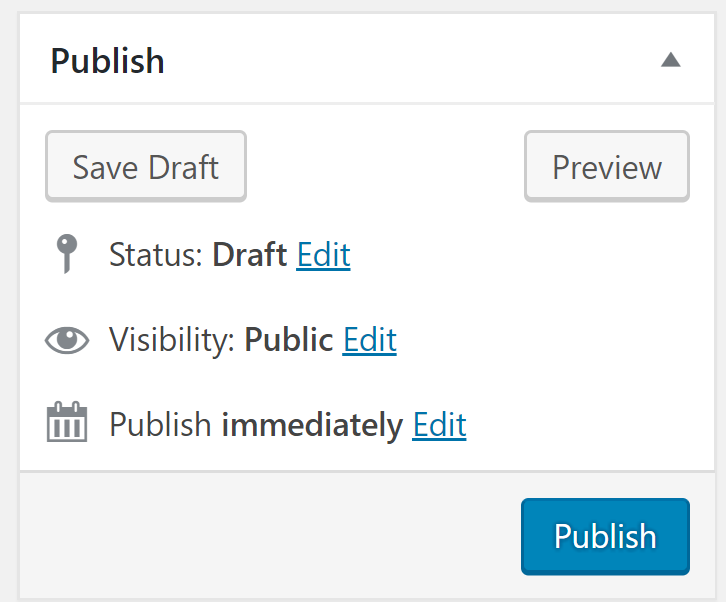
Task: Click the Save Draft button
Action: point(146,166)
